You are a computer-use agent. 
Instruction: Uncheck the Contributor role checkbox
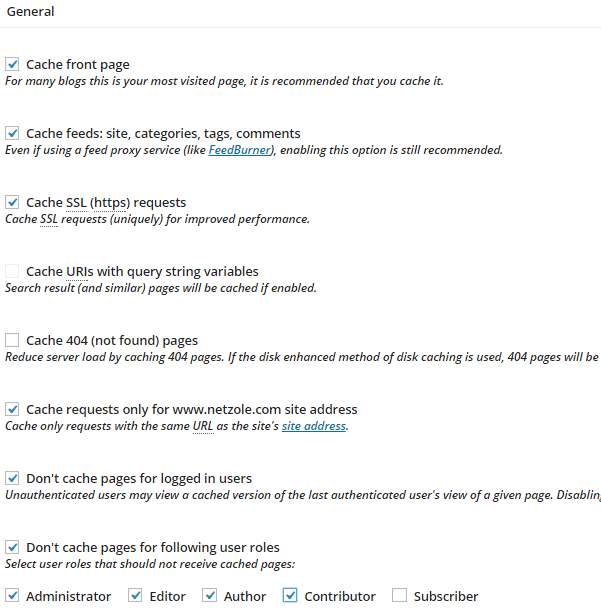291,596
